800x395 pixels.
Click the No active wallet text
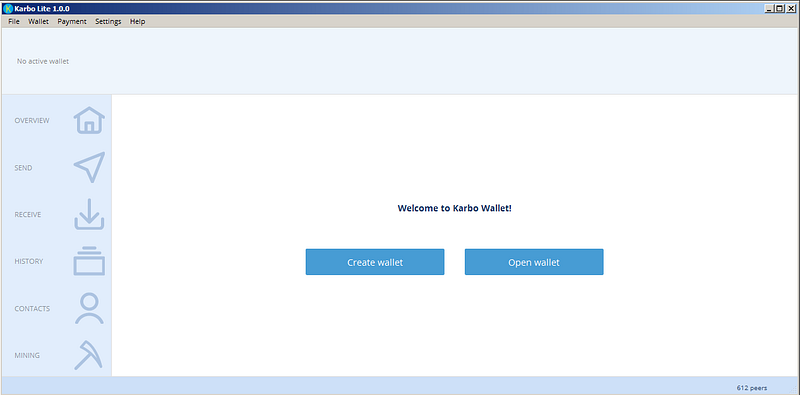(43, 61)
